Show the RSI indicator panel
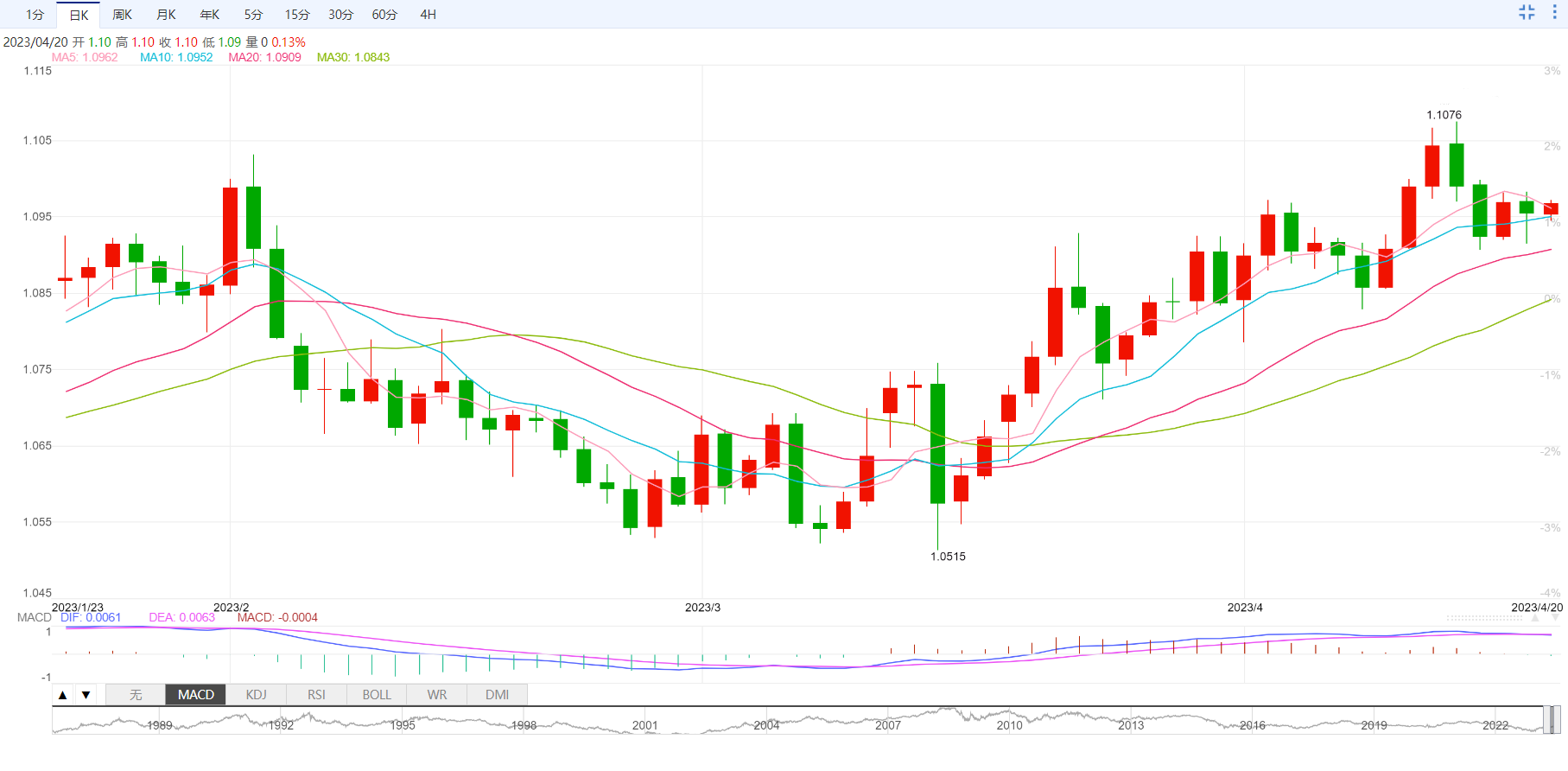This screenshot has height=771, width=1568. pos(316,695)
